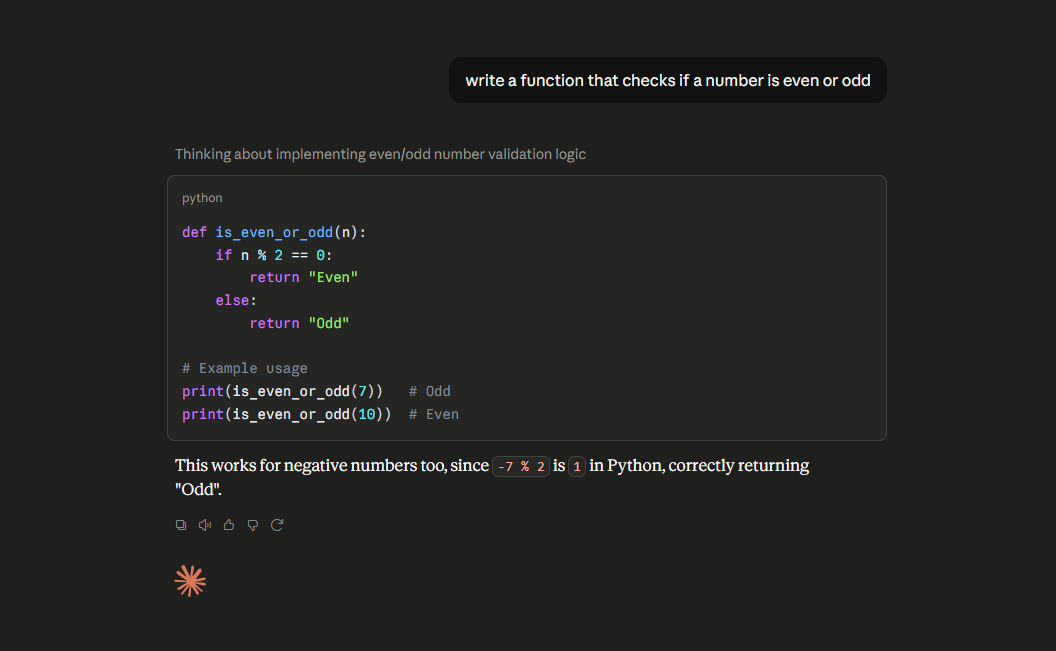
Task: Retry the response with the circular arrow
Action: pos(277,524)
